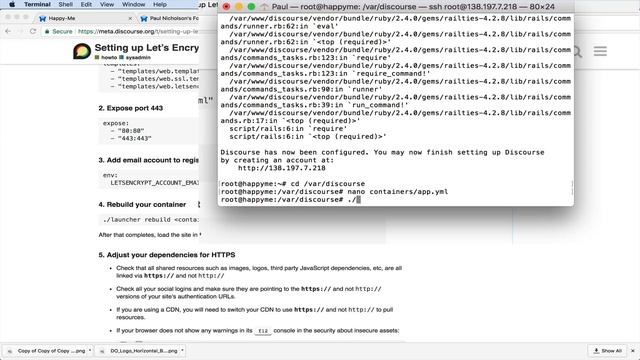Click the browser back arrow
Viewport: 640px width, 360px height.
[x=8, y=31]
